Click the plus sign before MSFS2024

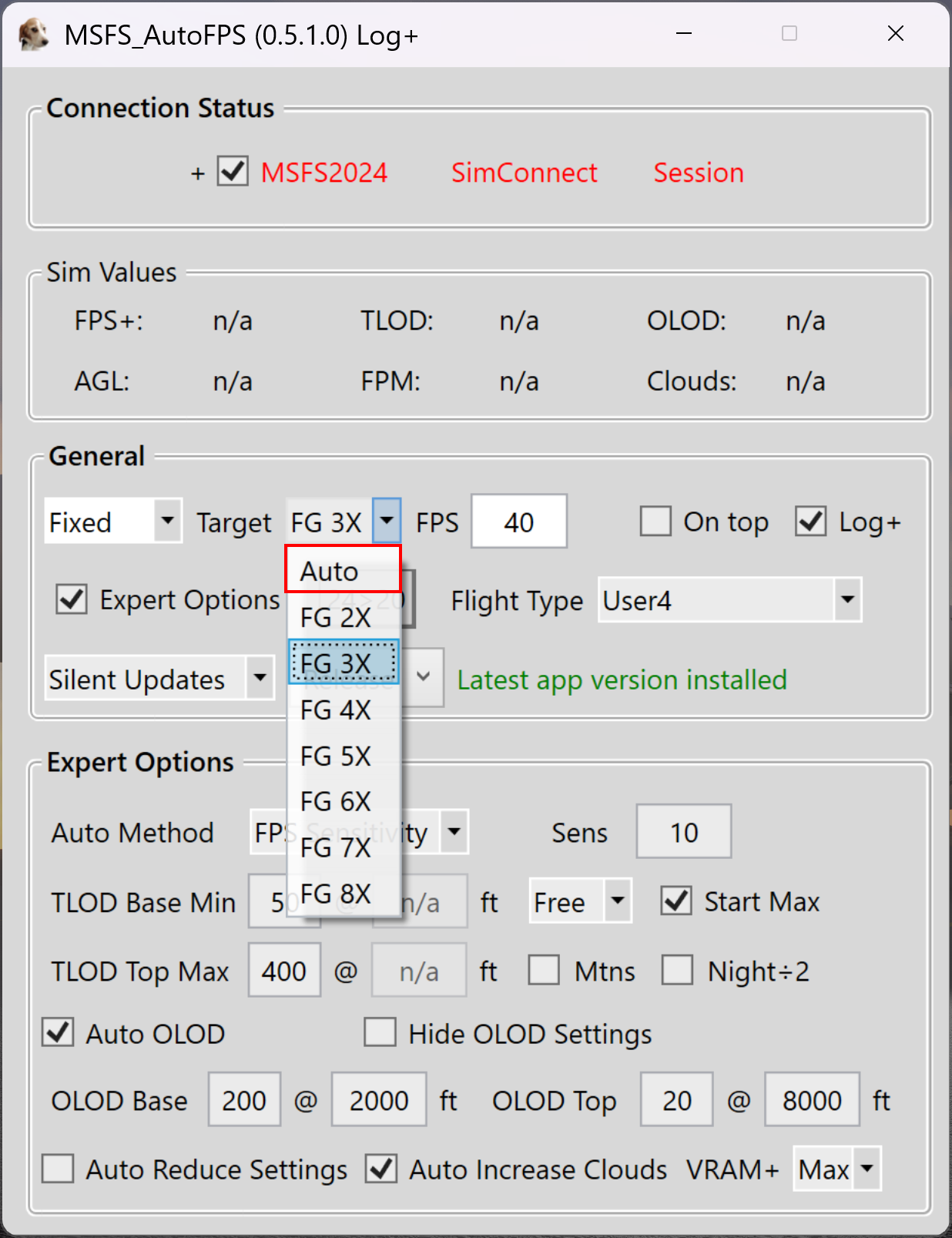coord(198,173)
